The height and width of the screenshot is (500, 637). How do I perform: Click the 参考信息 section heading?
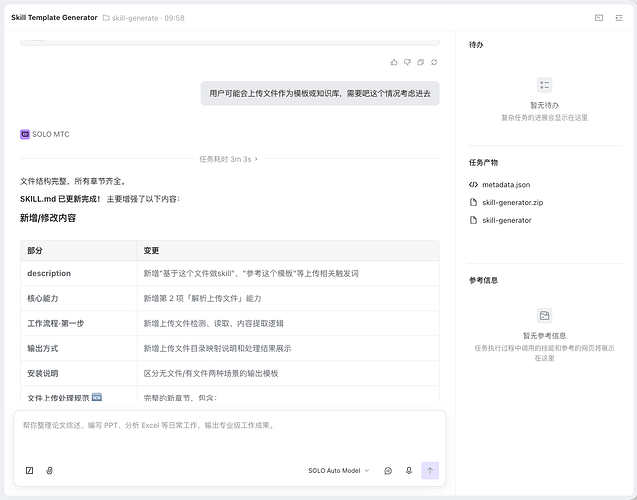(483, 280)
